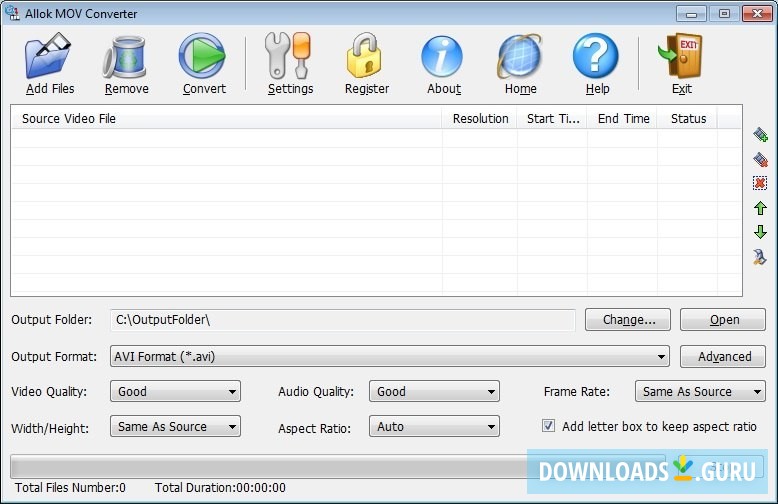Click the Output Folder path field
The height and width of the screenshot is (504, 778).
(x=343, y=320)
